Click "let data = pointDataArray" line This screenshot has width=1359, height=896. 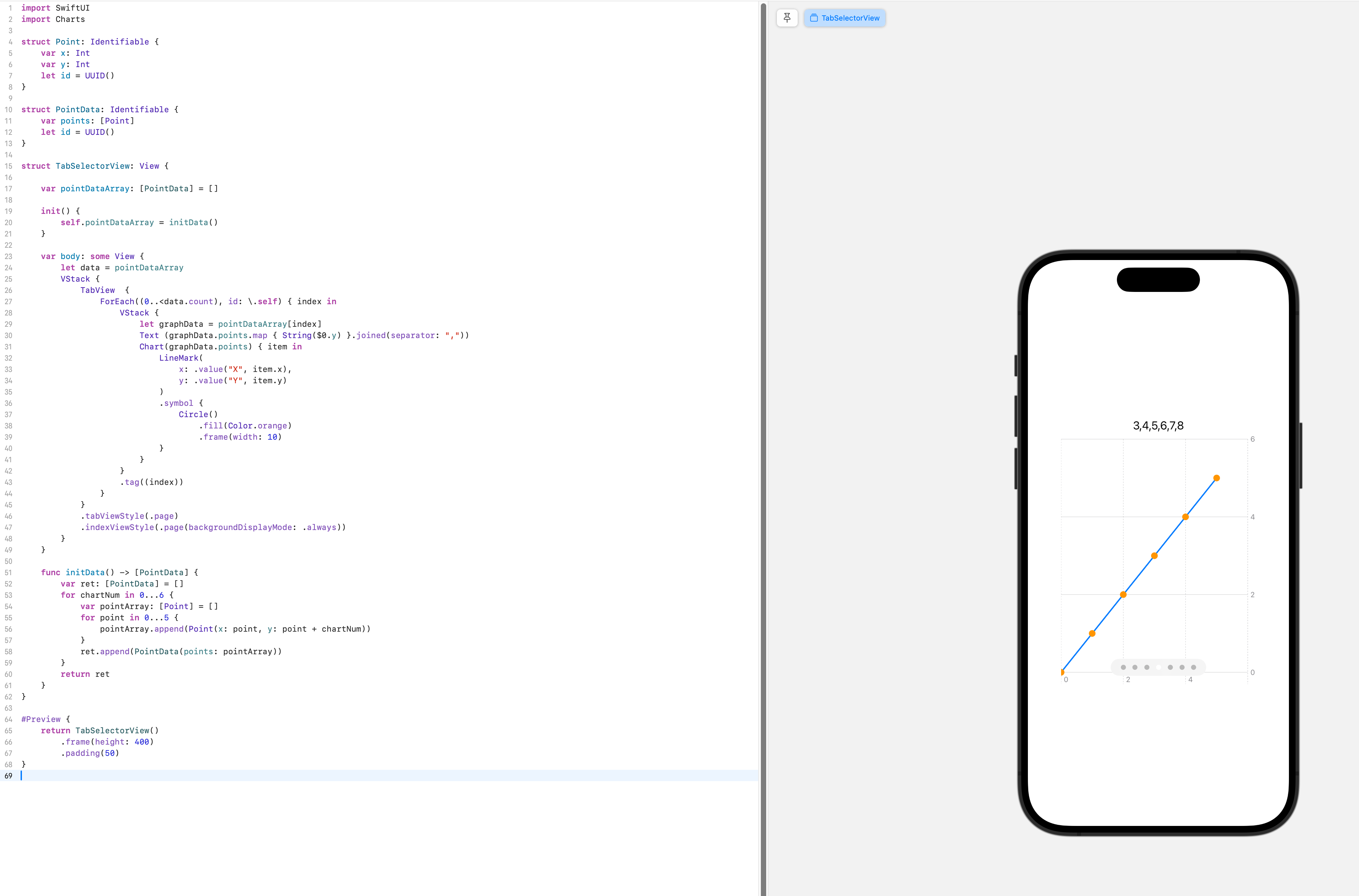122,268
